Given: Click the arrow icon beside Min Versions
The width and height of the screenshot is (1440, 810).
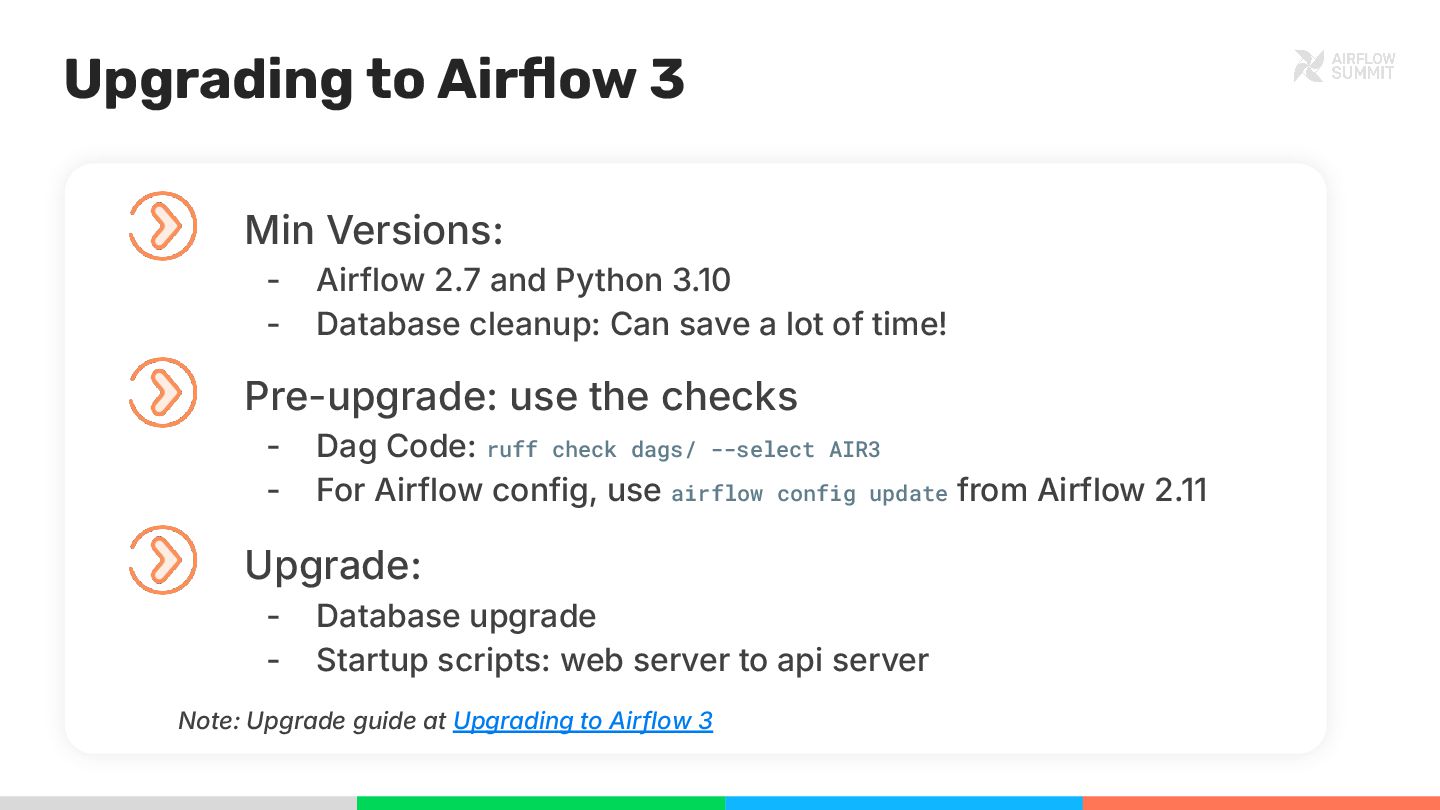Looking at the screenshot, I should coord(162,227).
